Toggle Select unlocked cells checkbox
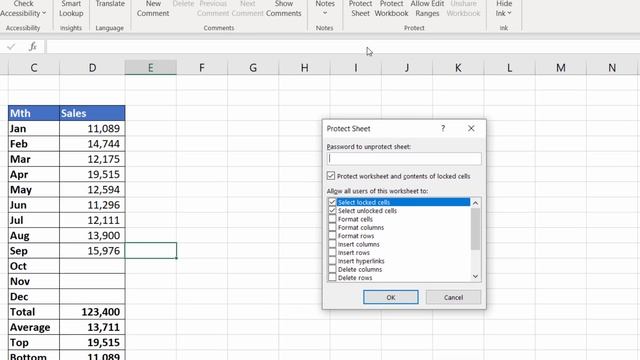 [332, 211]
